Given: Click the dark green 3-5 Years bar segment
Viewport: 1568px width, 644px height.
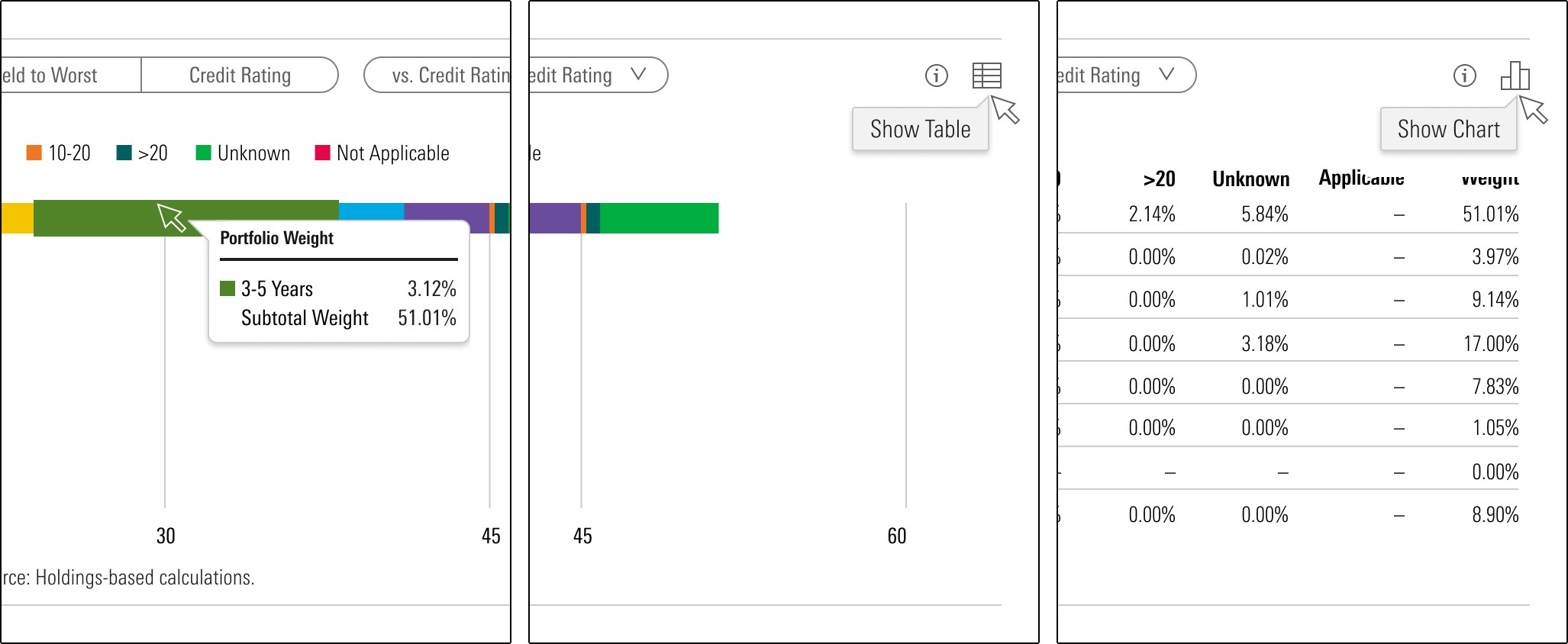Looking at the screenshot, I should click(186, 218).
